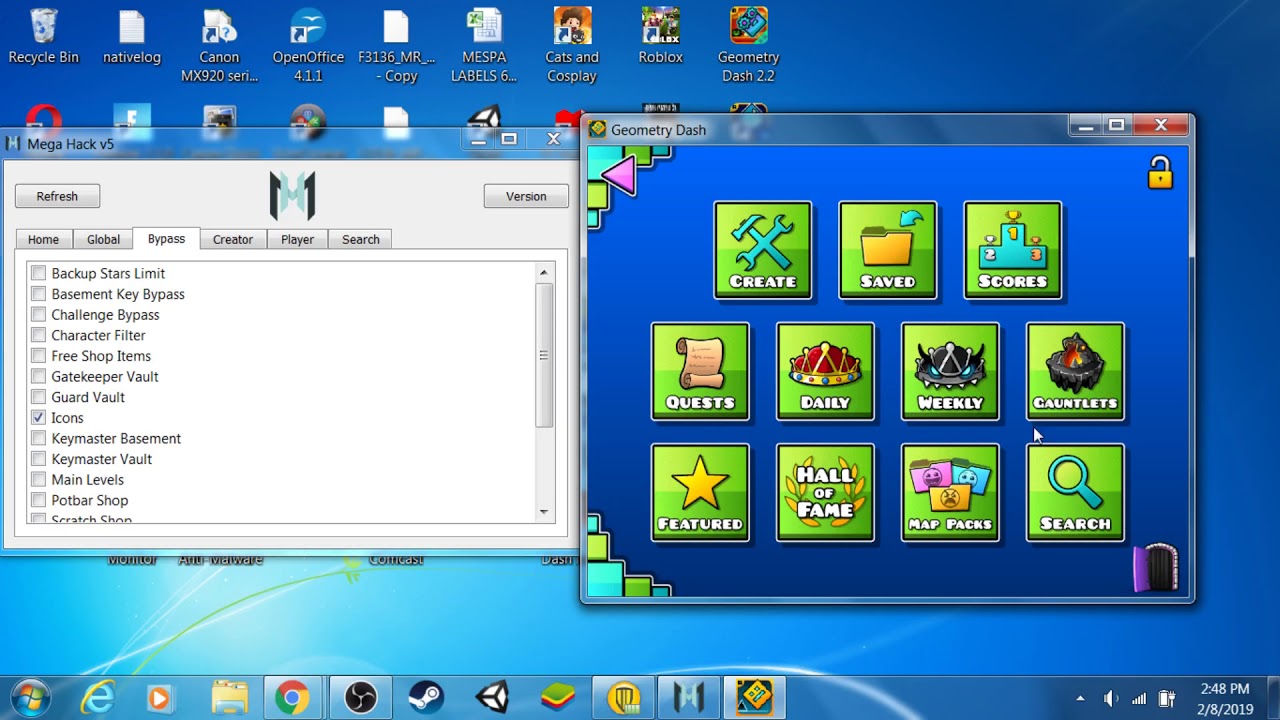Open the Weekly demon button
This screenshot has width=1280, height=720.
click(x=950, y=371)
